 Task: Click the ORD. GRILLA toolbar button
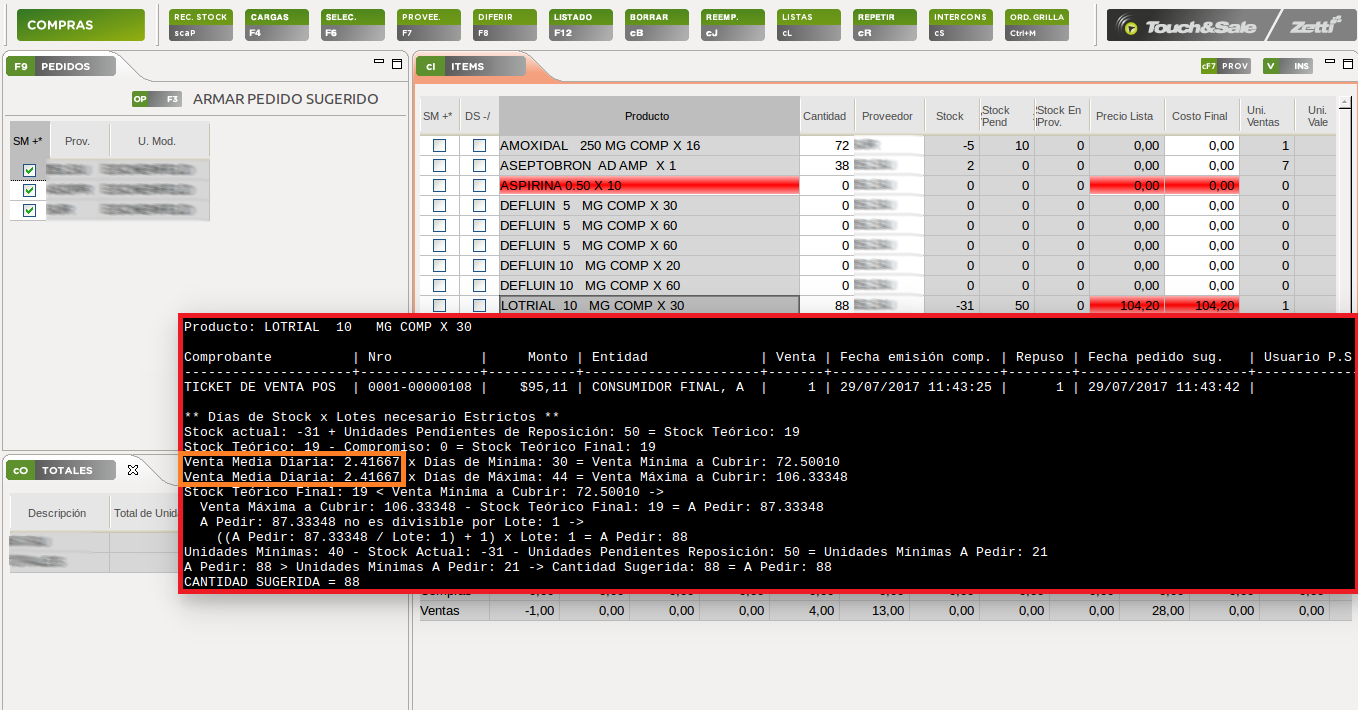(x=1037, y=24)
